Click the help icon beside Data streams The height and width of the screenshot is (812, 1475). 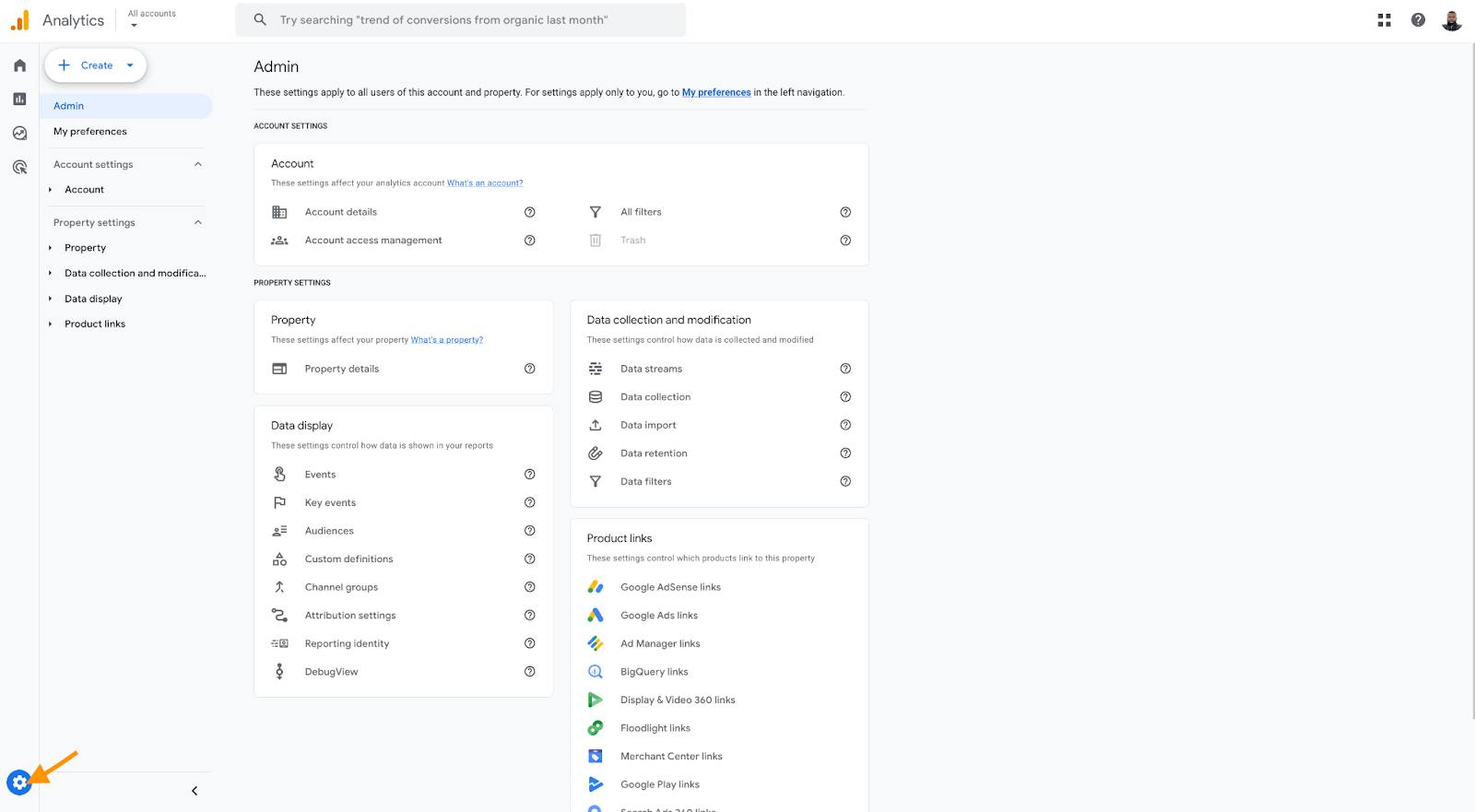click(x=845, y=369)
